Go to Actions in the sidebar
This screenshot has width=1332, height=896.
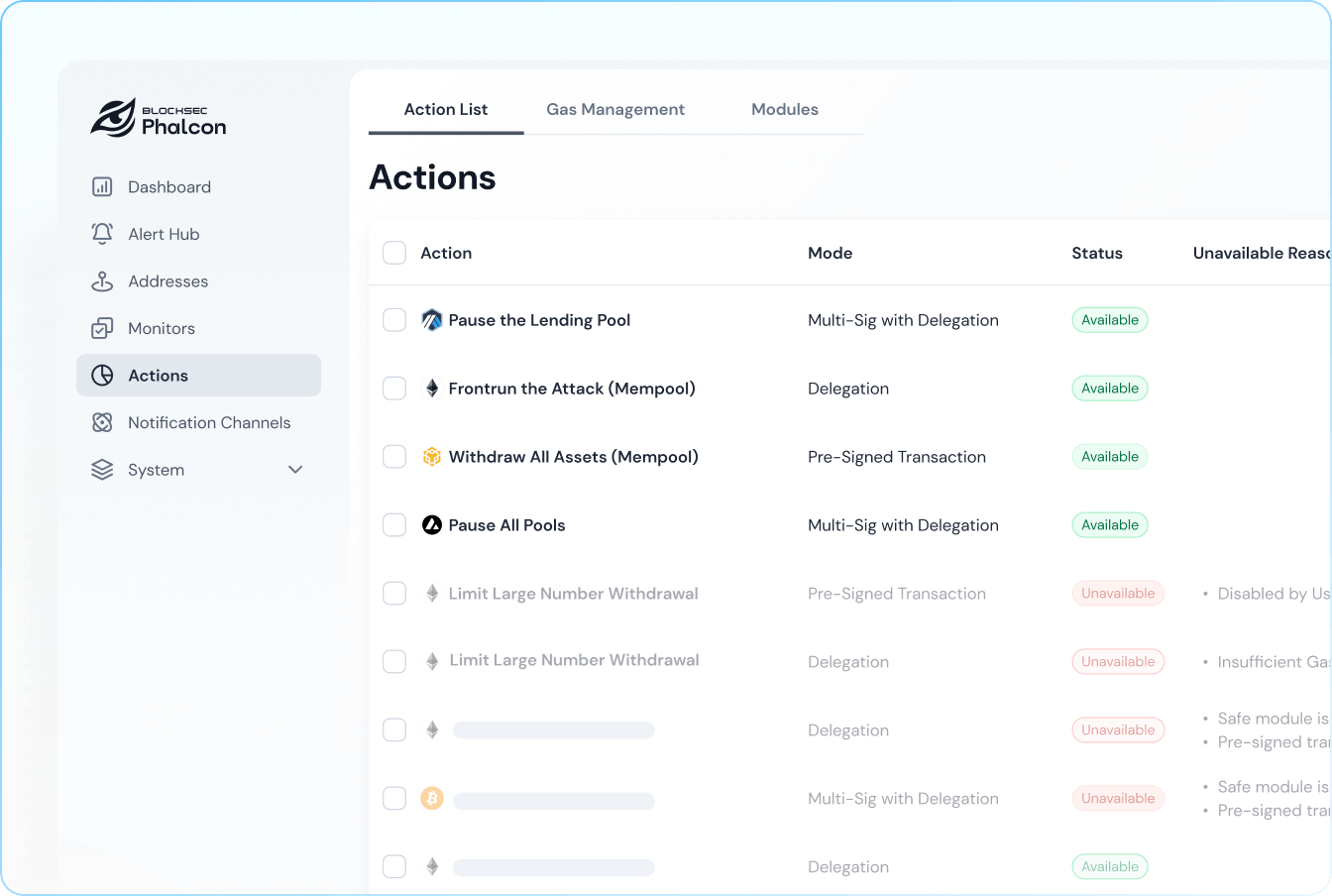coord(159,376)
